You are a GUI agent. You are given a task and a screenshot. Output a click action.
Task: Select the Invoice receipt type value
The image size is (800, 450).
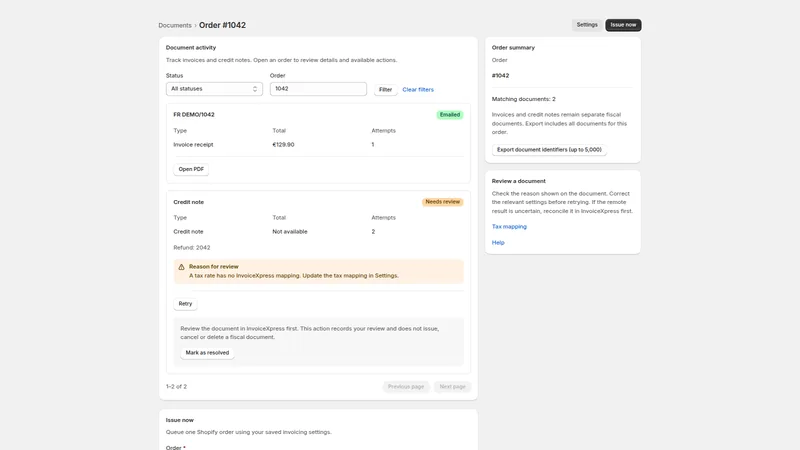(x=193, y=145)
